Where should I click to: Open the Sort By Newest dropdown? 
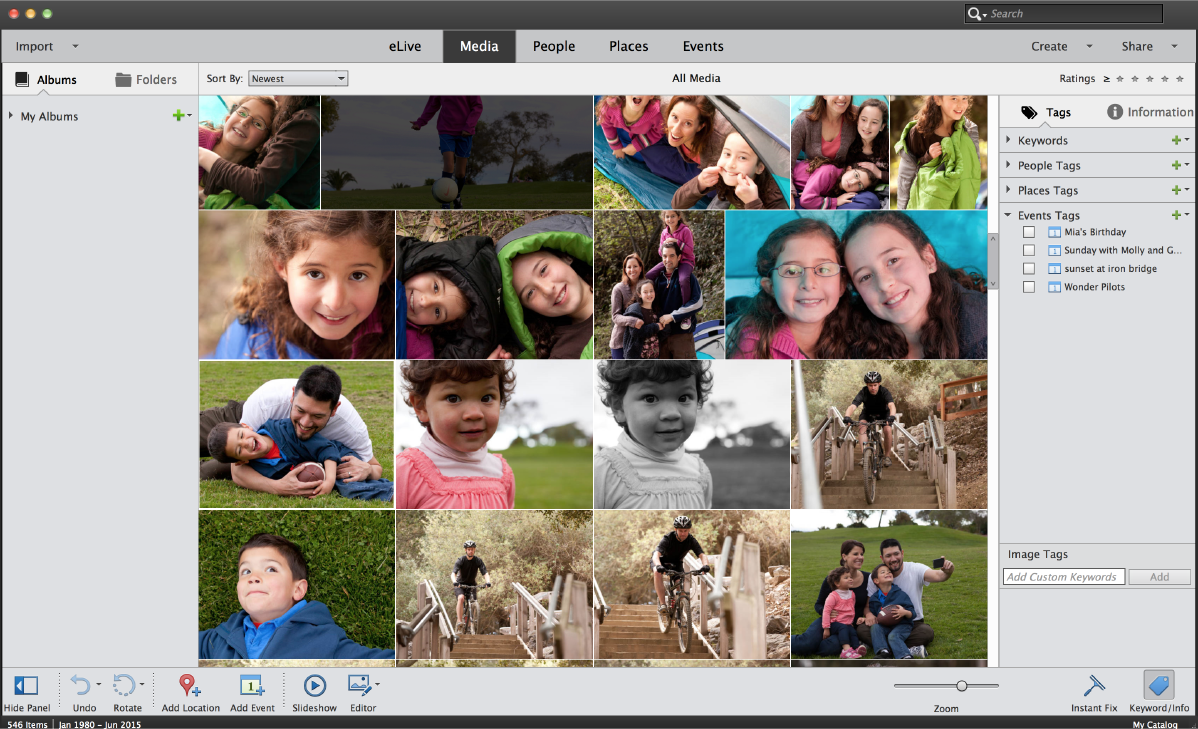pyautogui.click(x=298, y=79)
